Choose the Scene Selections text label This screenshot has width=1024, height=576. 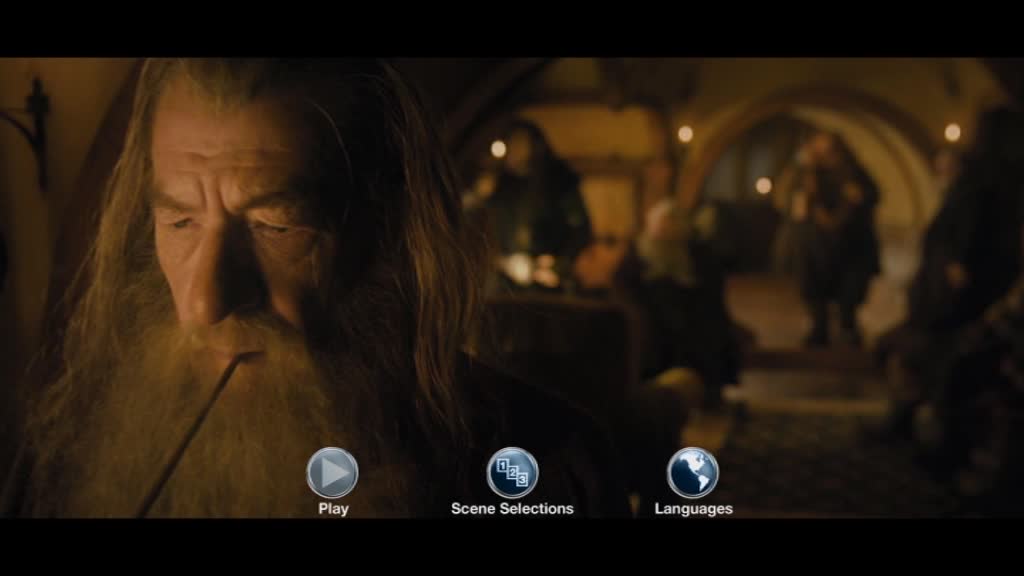[513, 509]
